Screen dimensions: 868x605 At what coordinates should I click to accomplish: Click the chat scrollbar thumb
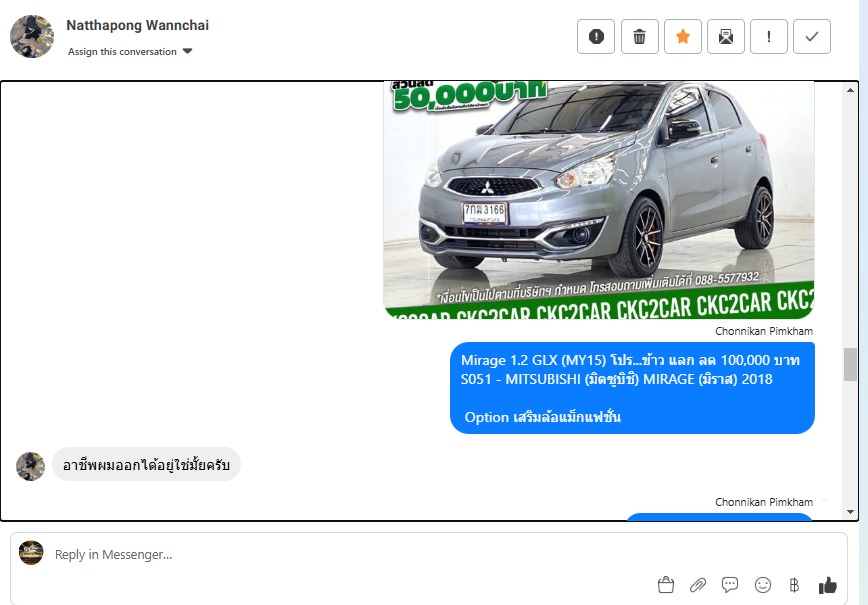pos(850,364)
